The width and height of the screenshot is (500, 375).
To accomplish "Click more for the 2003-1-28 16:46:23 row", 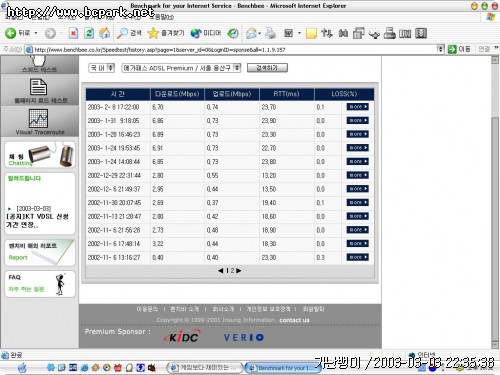I will click(357, 134).
